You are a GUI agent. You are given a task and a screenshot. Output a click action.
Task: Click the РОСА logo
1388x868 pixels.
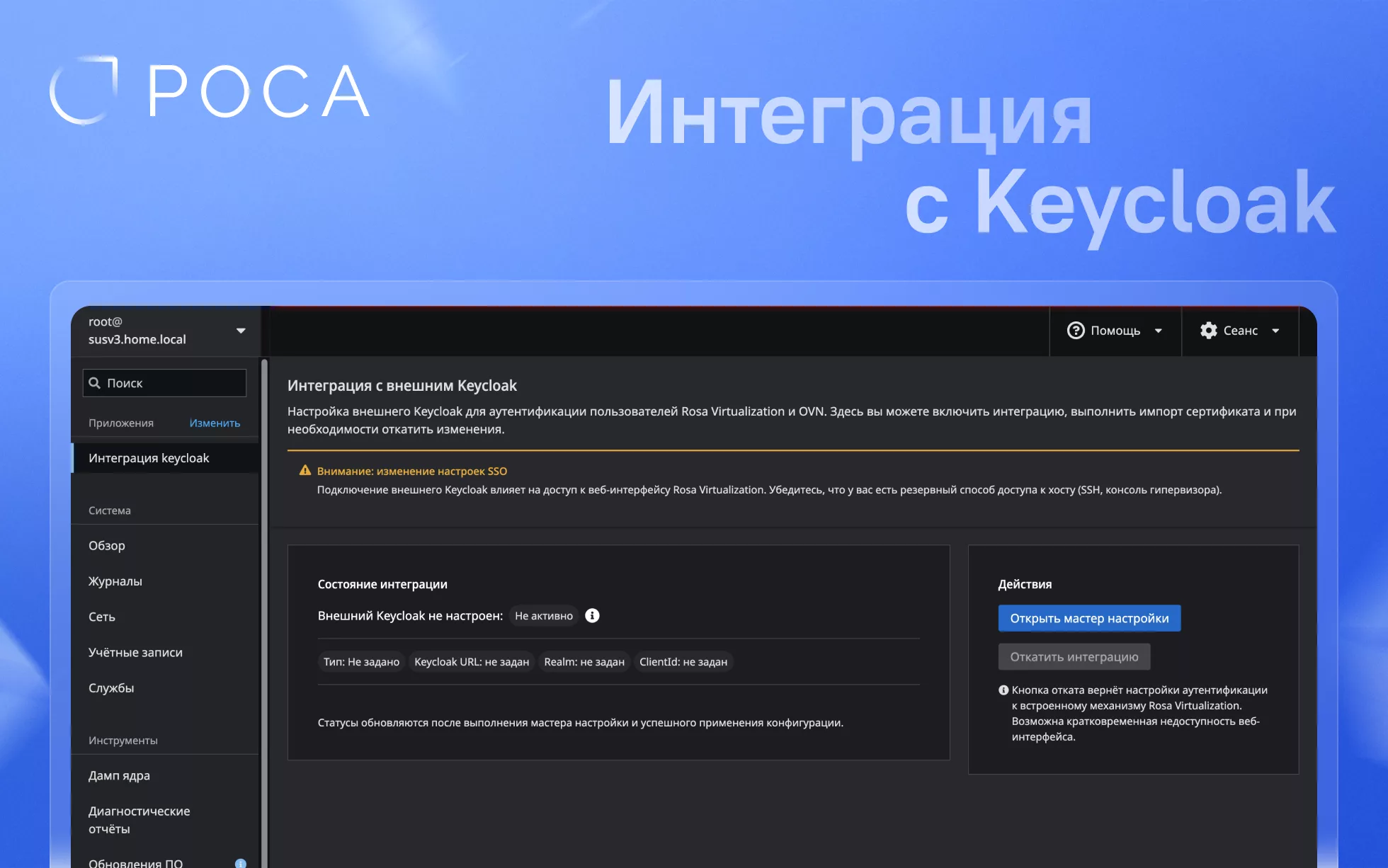coord(210,91)
